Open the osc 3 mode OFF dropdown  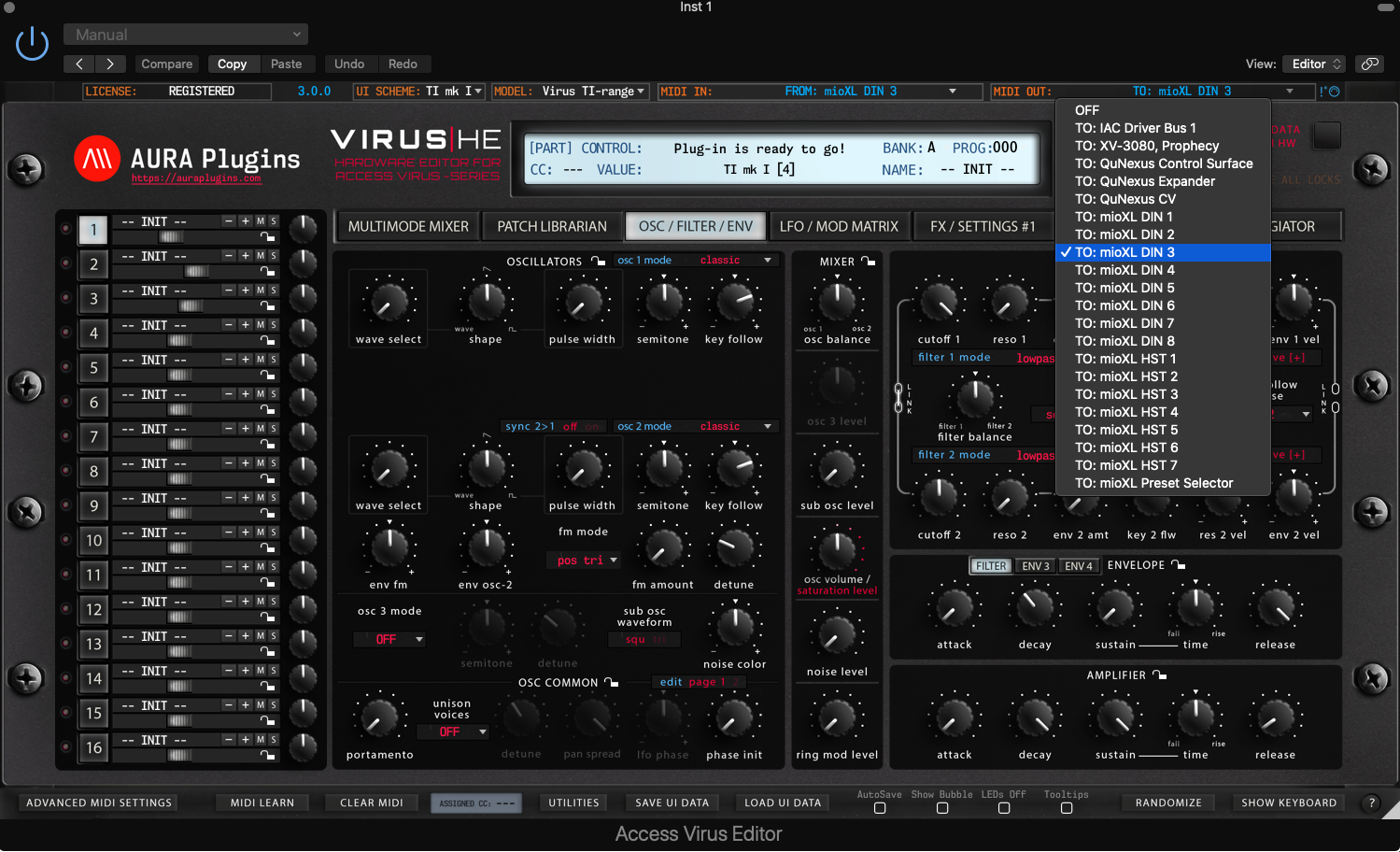389,640
